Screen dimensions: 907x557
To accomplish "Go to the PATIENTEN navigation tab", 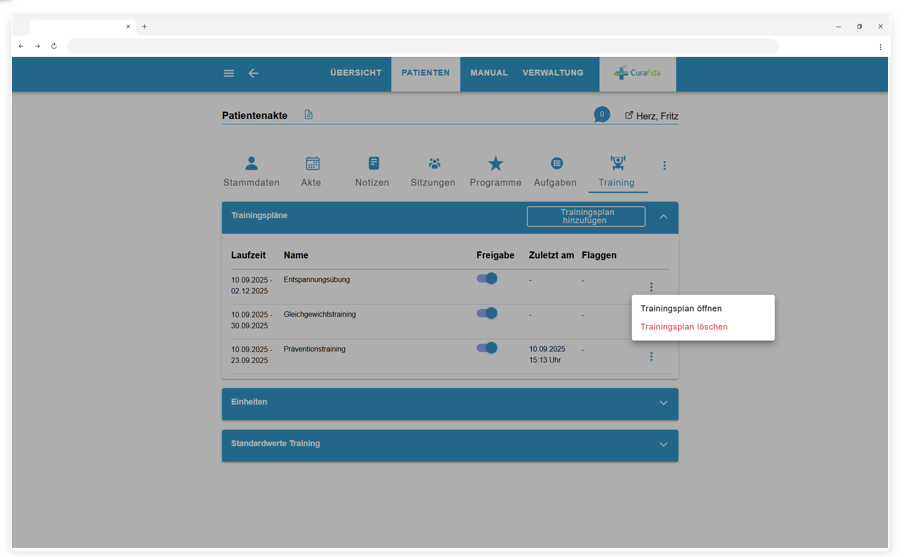I will click(x=425, y=73).
